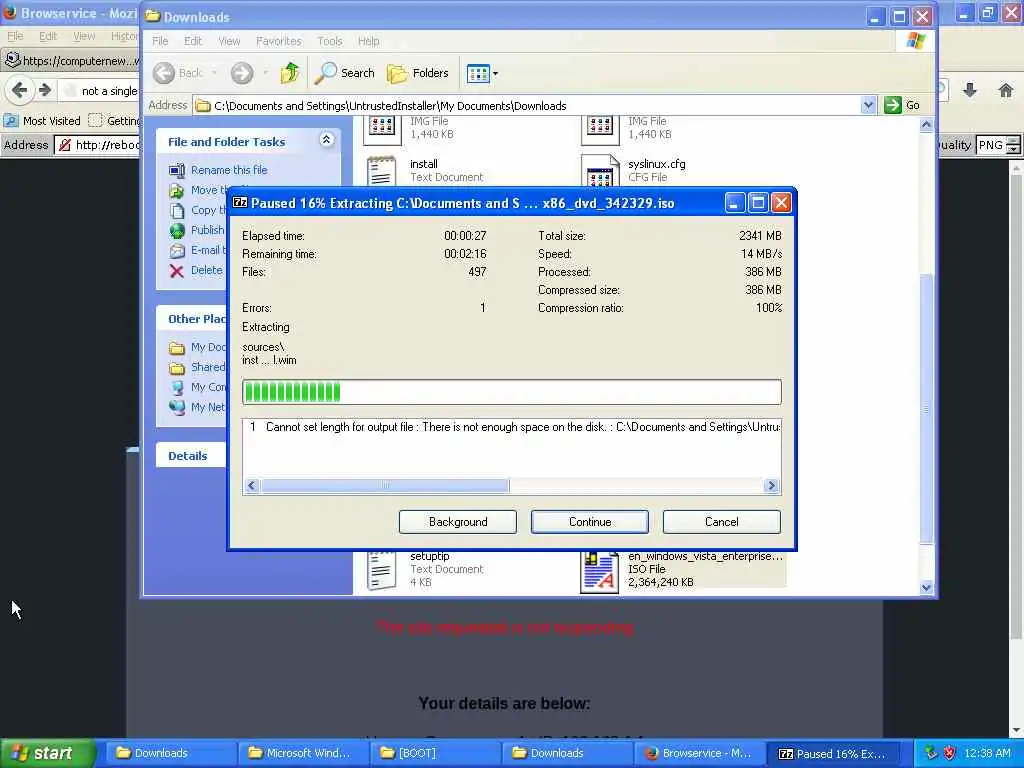Click the error list horizontal scrollbar thumb
Viewport: 1024px width, 768px height.
point(385,485)
